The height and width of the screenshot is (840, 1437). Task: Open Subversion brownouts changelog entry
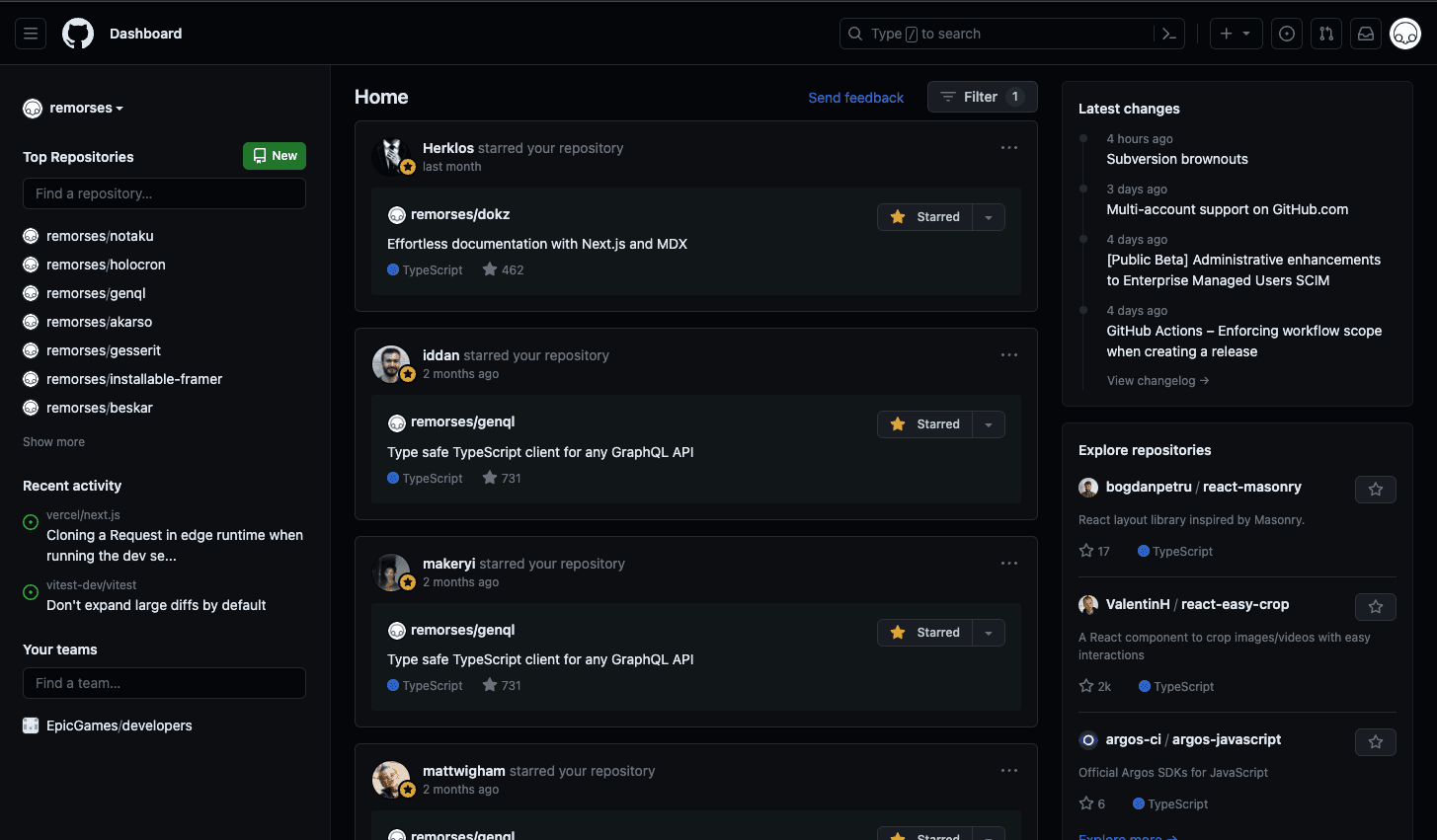1177,159
